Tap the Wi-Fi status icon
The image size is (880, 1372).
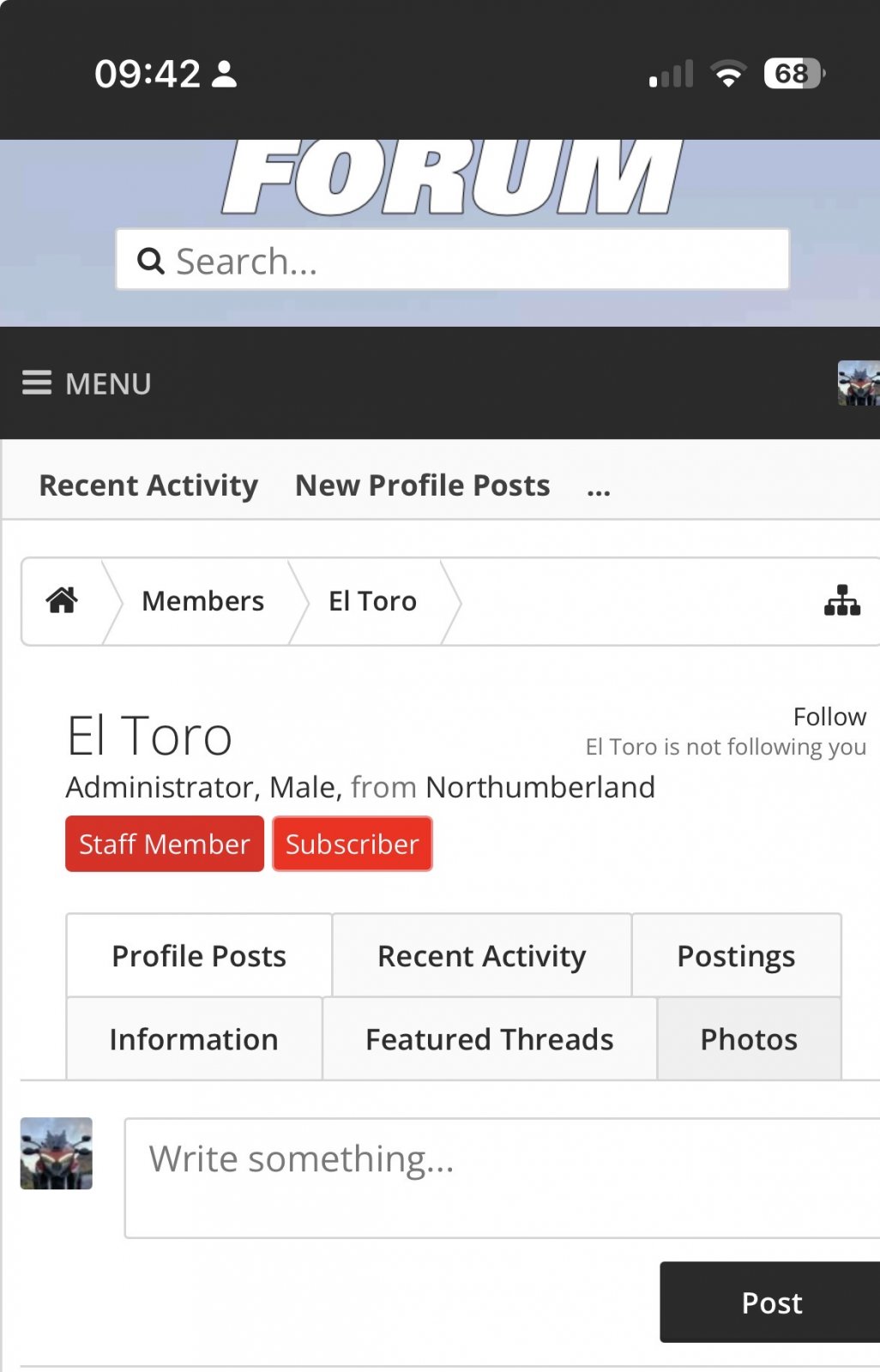[x=728, y=74]
